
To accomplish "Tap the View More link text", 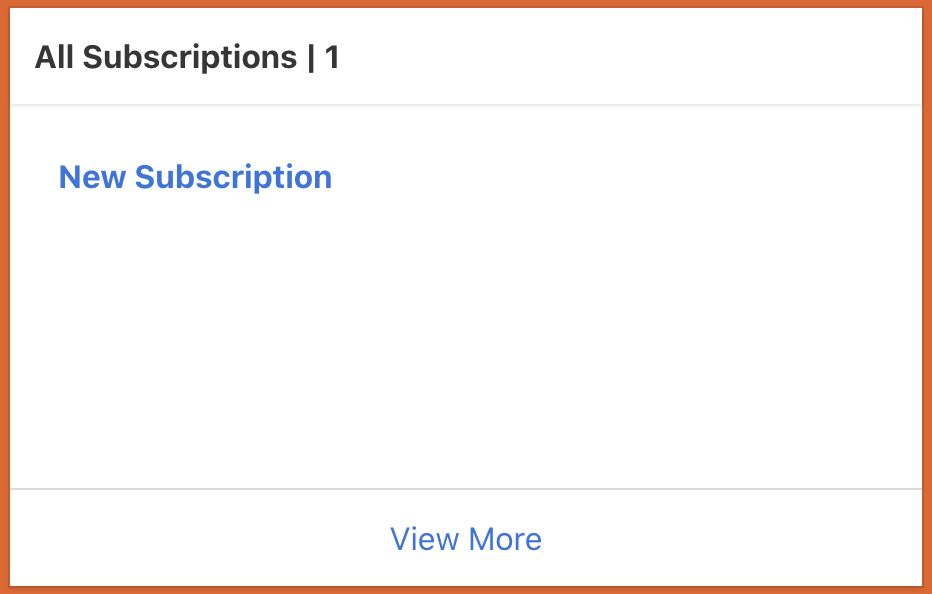I will coord(465,539).
